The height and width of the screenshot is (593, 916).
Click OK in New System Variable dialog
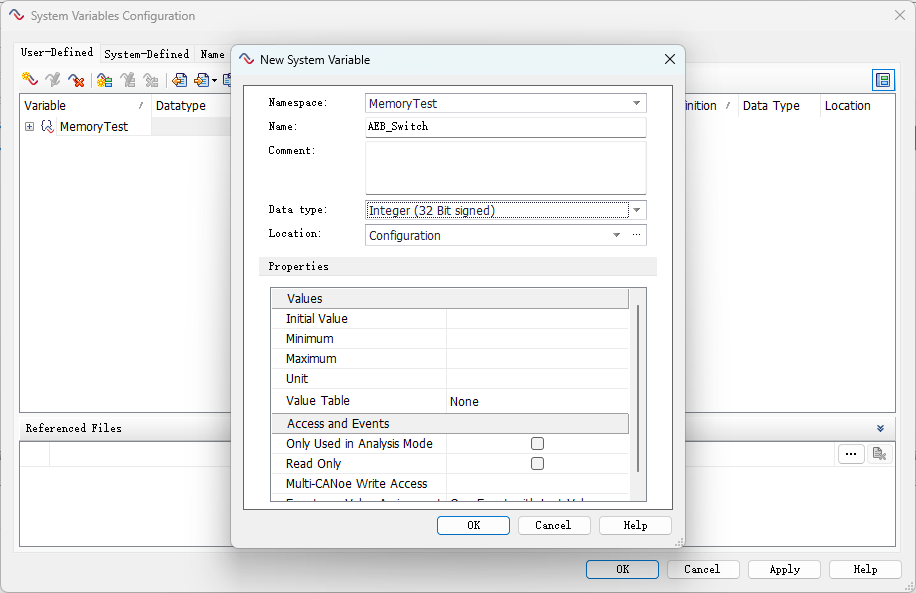[473, 525]
